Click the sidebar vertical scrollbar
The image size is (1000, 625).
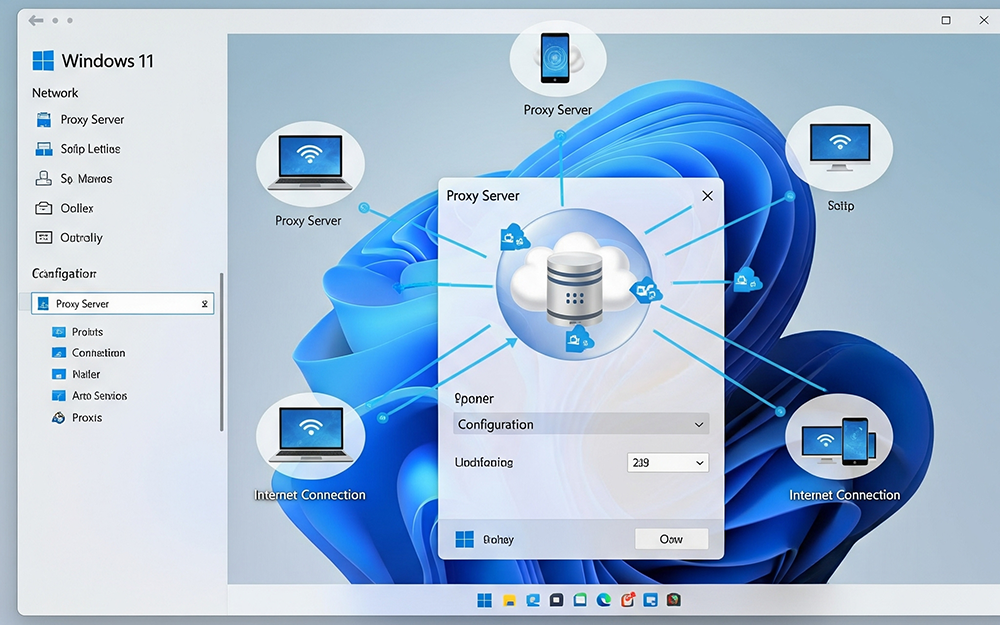pos(221,352)
